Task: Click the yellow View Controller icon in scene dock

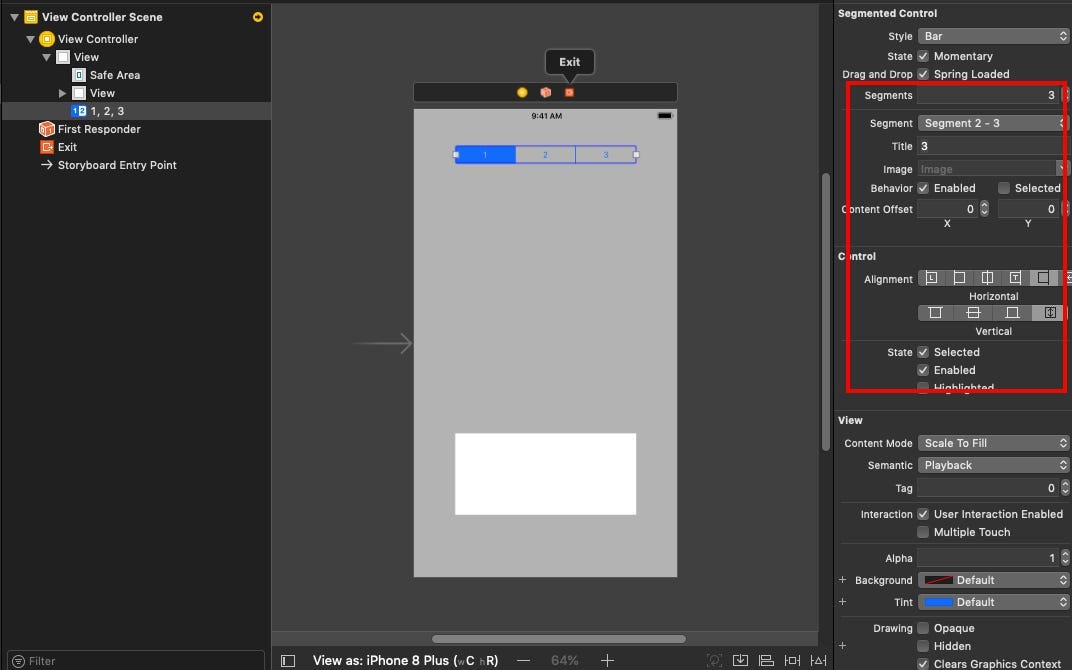Action: pyautogui.click(x=521, y=91)
